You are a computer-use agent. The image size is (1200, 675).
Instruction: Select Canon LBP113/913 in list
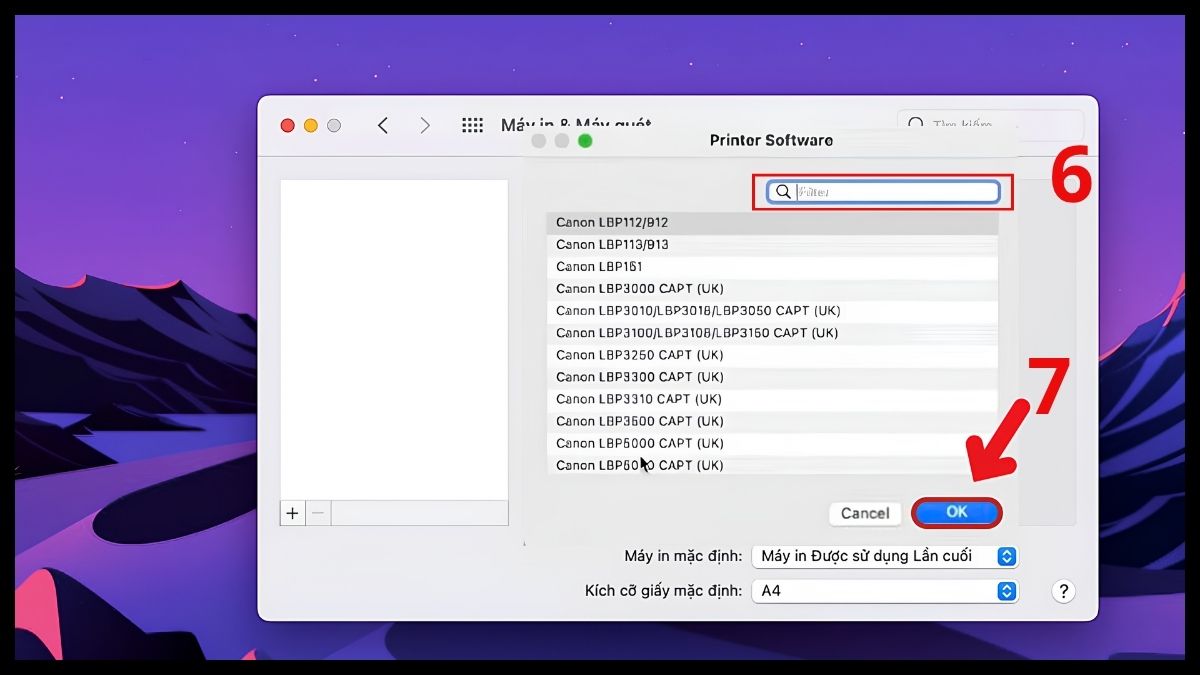772,245
